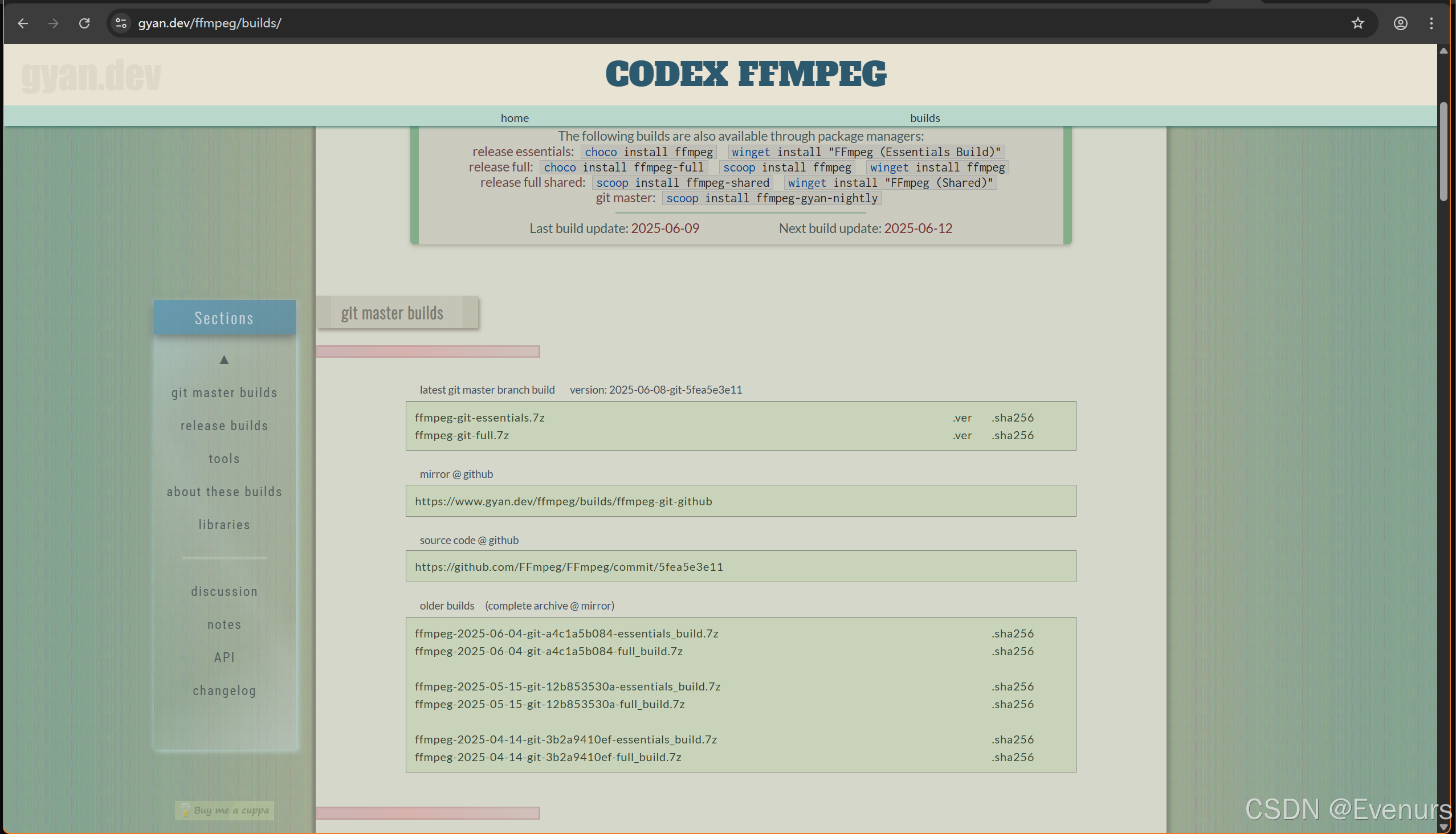Open the builds navigation tab

(925, 118)
